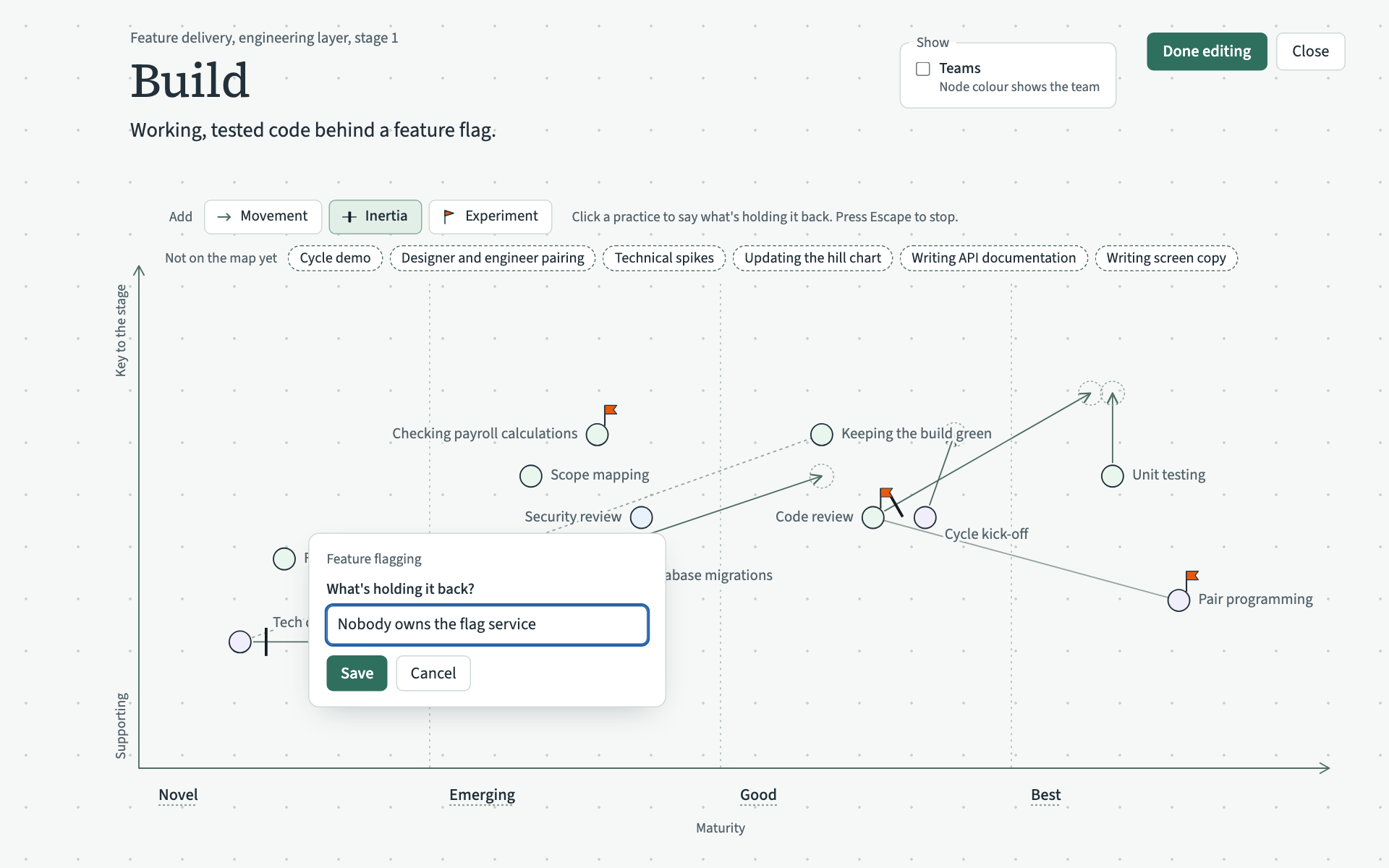This screenshot has height=868, width=1389.
Task: Click the Good maturity axis label
Action: click(x=758, y=795)
